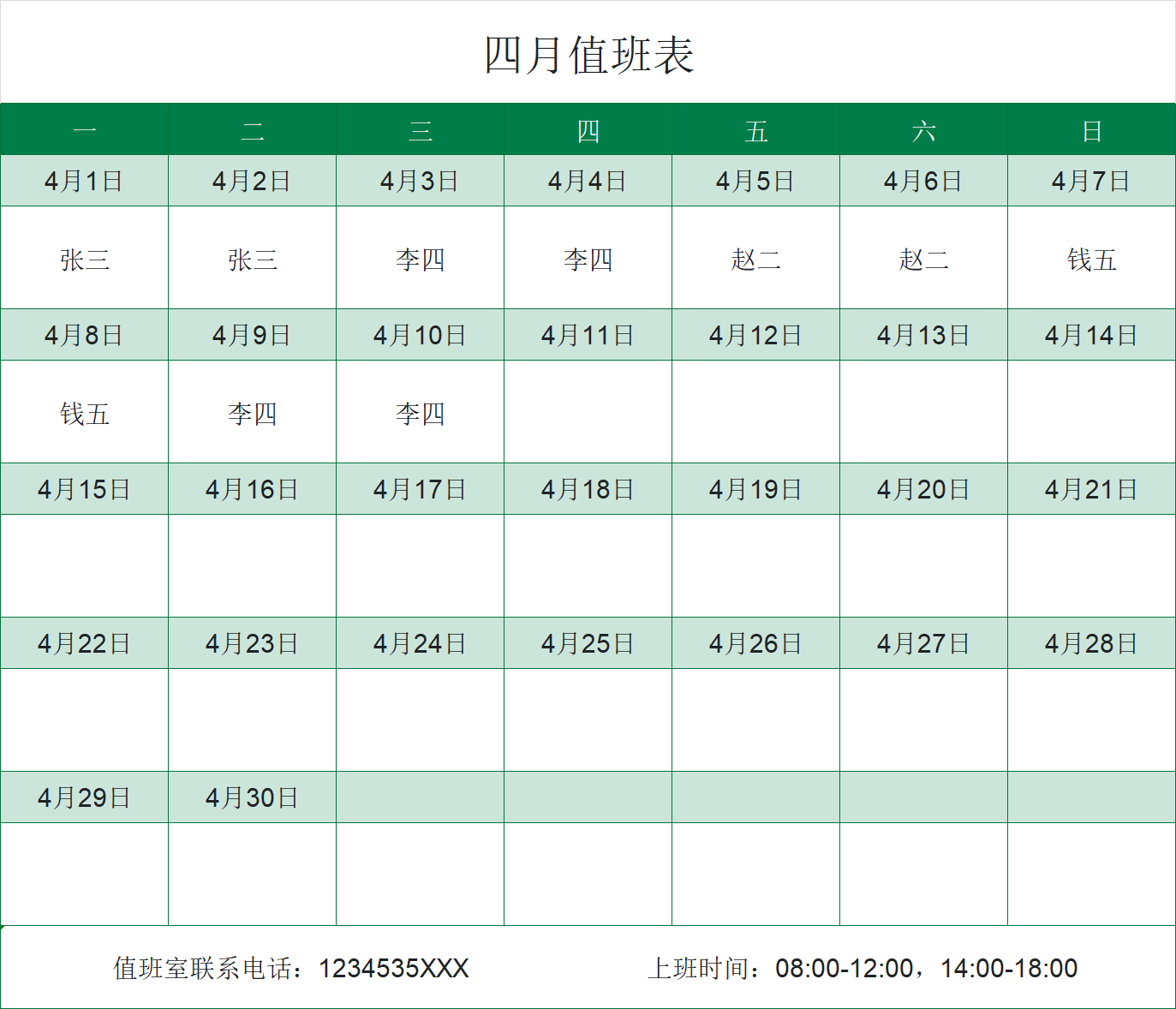Click 李四 under 4月10日
This screenshot has height=1009, width=1176.
(420, 414)
